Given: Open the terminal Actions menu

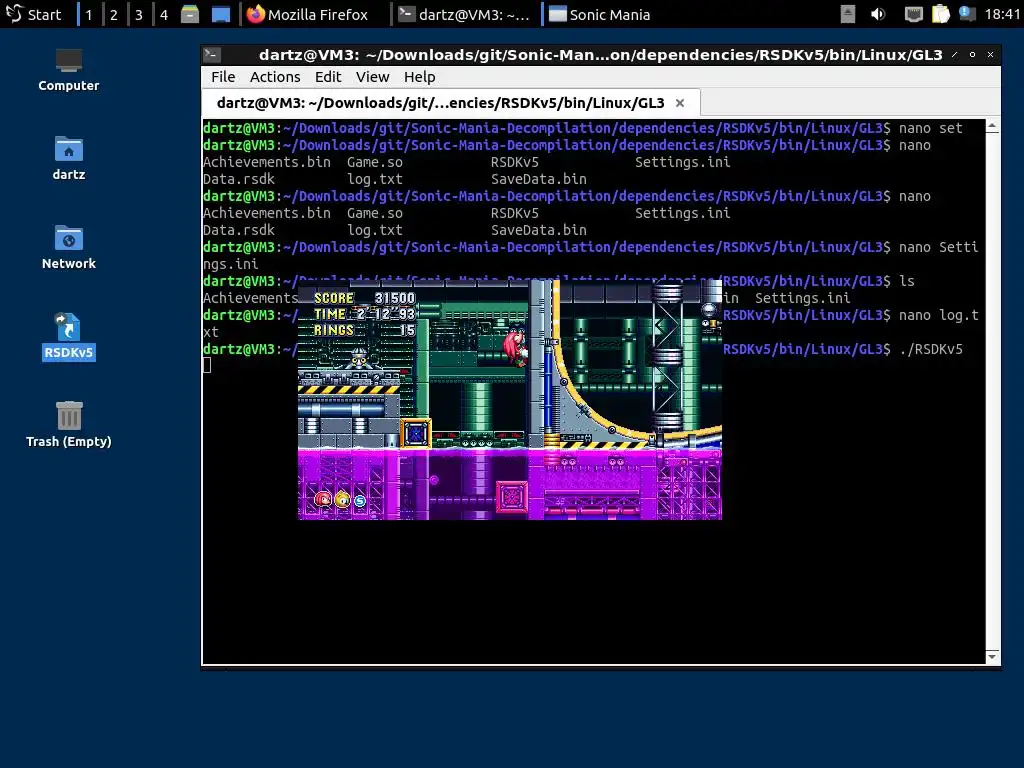Looking at the screenshot, I should [275, 77].
